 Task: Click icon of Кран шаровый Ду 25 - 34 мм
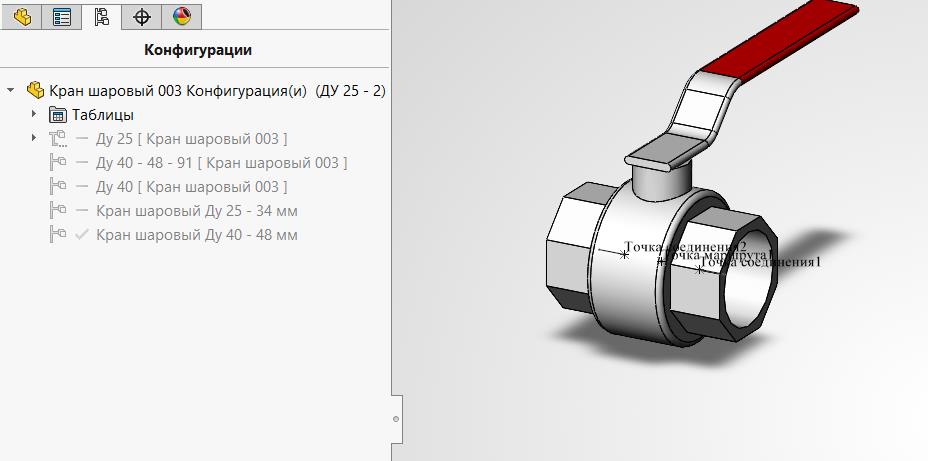(x=58, y=211)
